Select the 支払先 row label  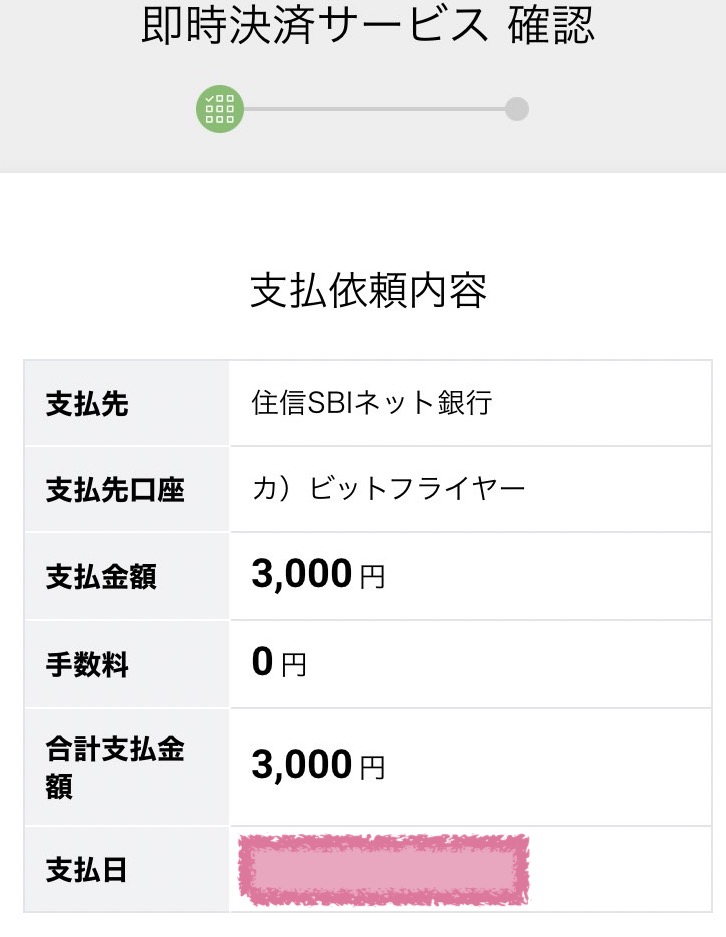[x=87, y=403]
